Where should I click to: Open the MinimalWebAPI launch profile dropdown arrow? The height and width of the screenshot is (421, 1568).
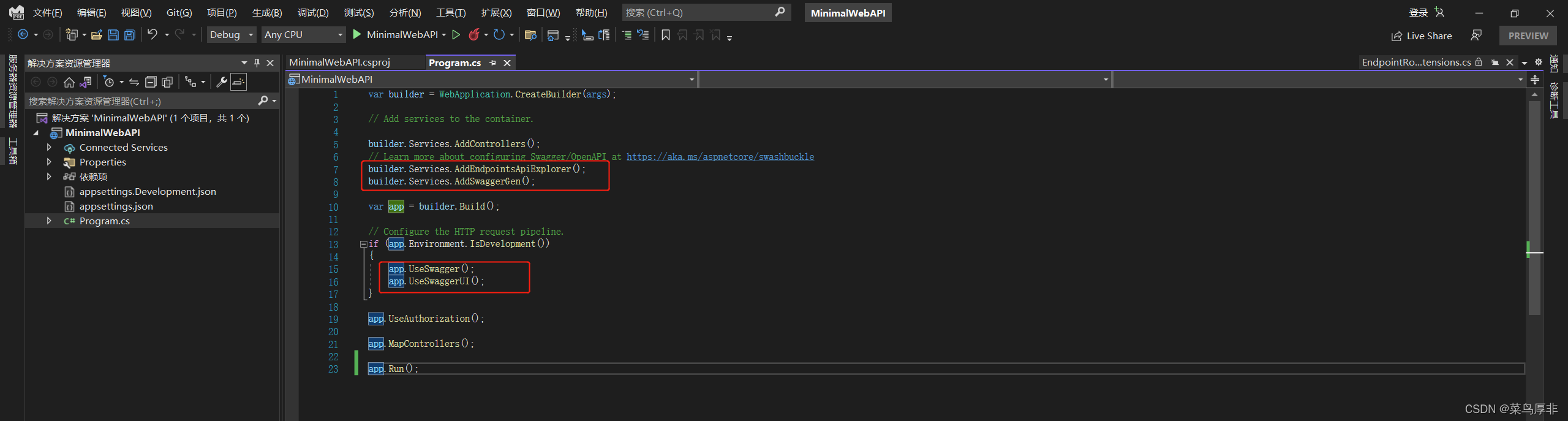pos(443,35)
